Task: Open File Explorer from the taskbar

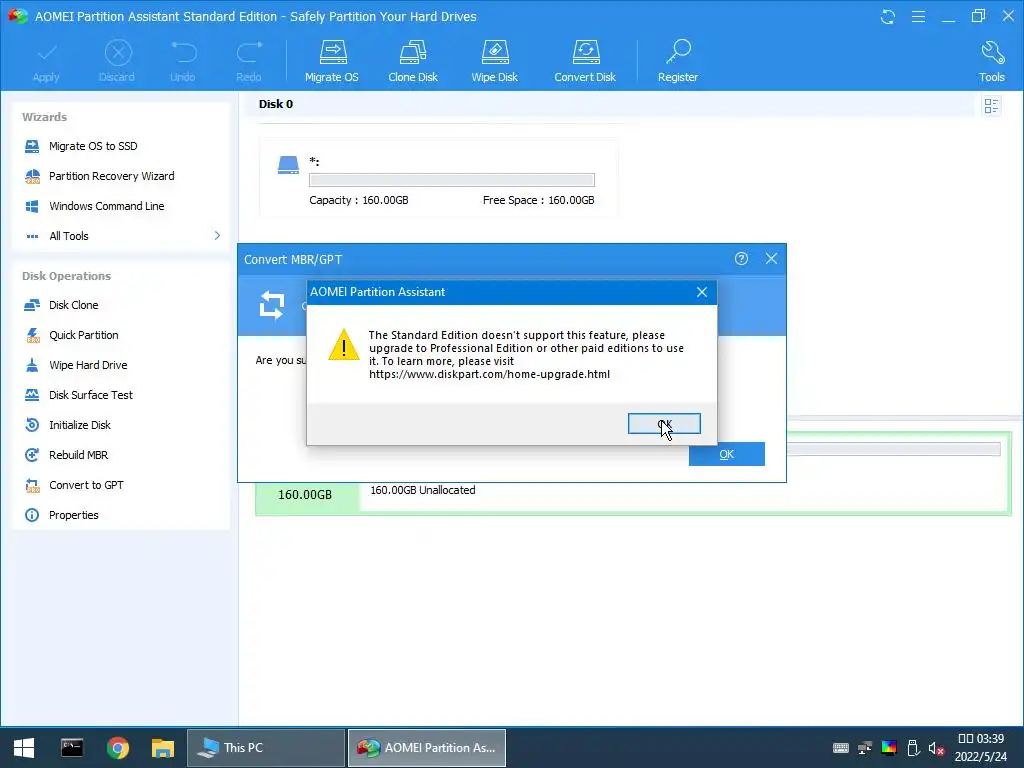Action: pyautogui.click(x=163, y=748)
